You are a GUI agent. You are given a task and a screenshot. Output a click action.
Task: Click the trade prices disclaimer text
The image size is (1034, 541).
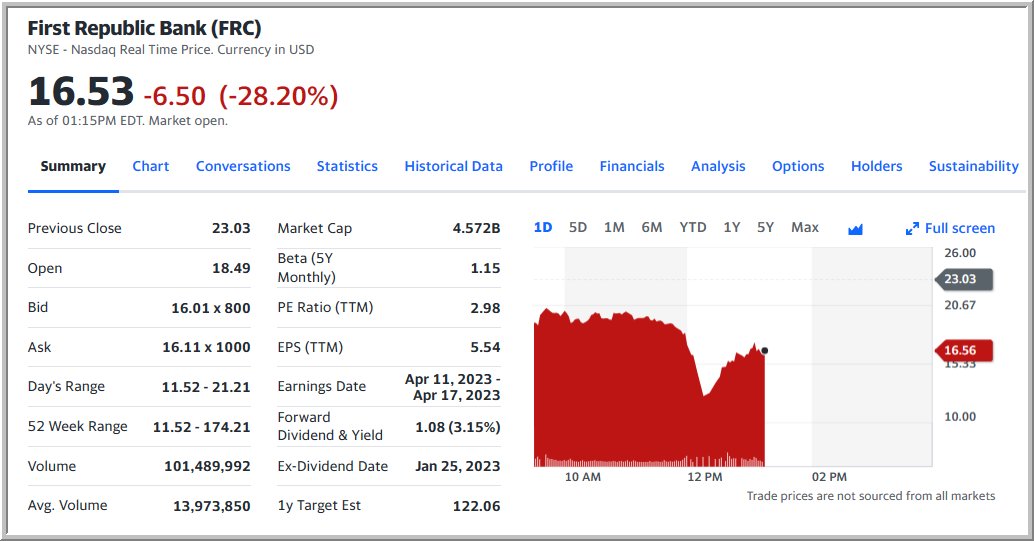871,496
